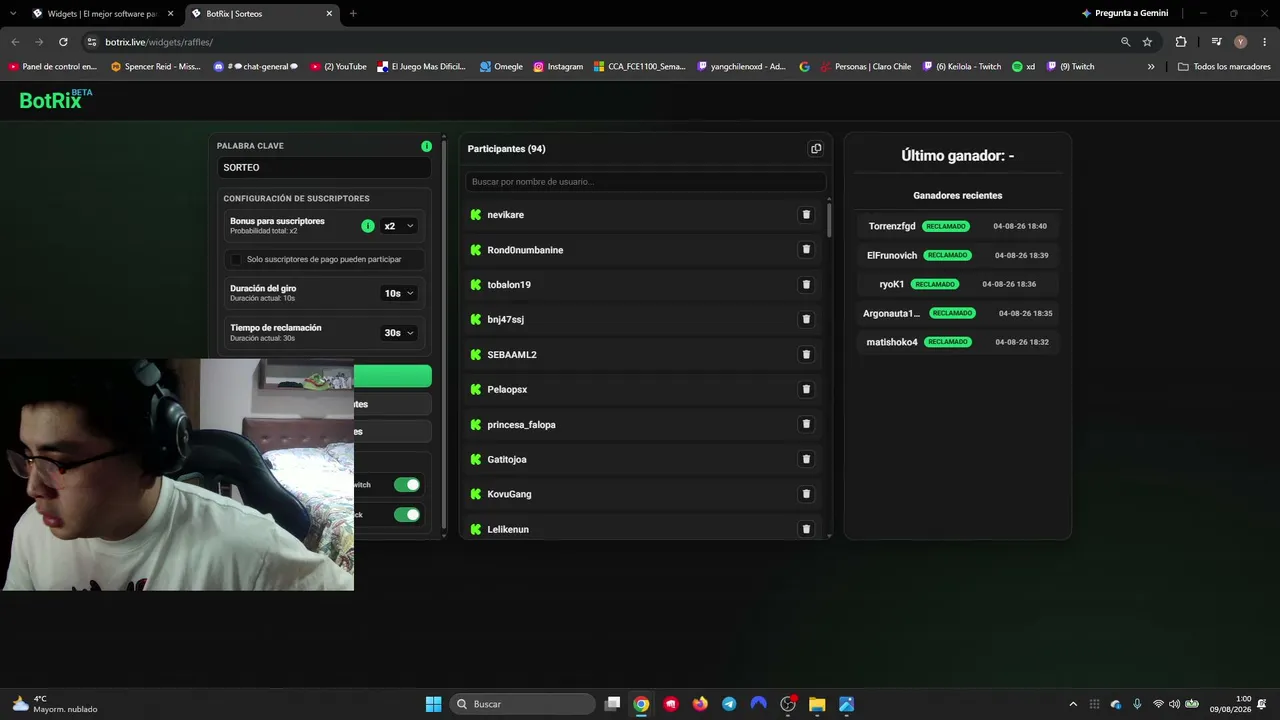
Task: Open weather widget on taskbar
Action: pos(54,704)
